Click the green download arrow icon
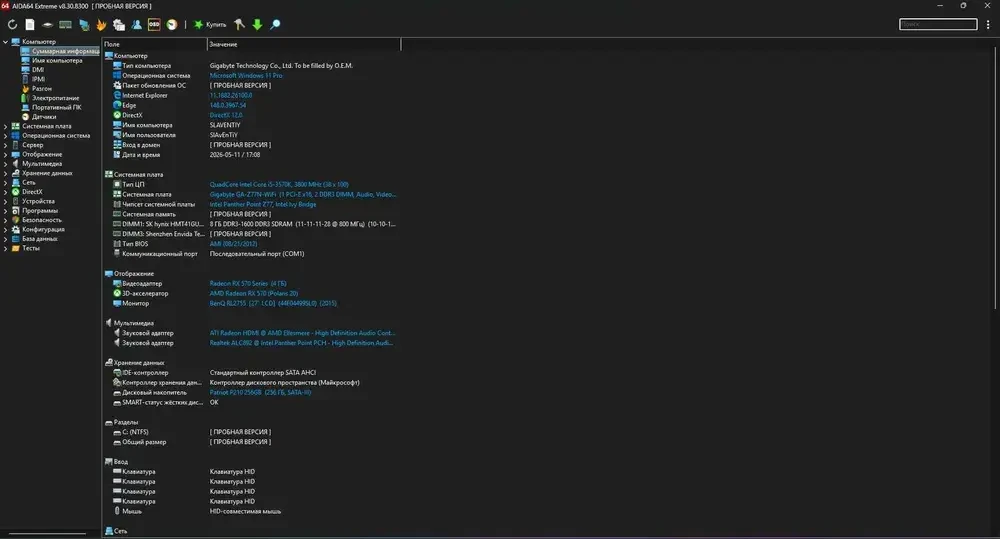The height and width of the screenshot is (539, 1000). coord(257,24)
